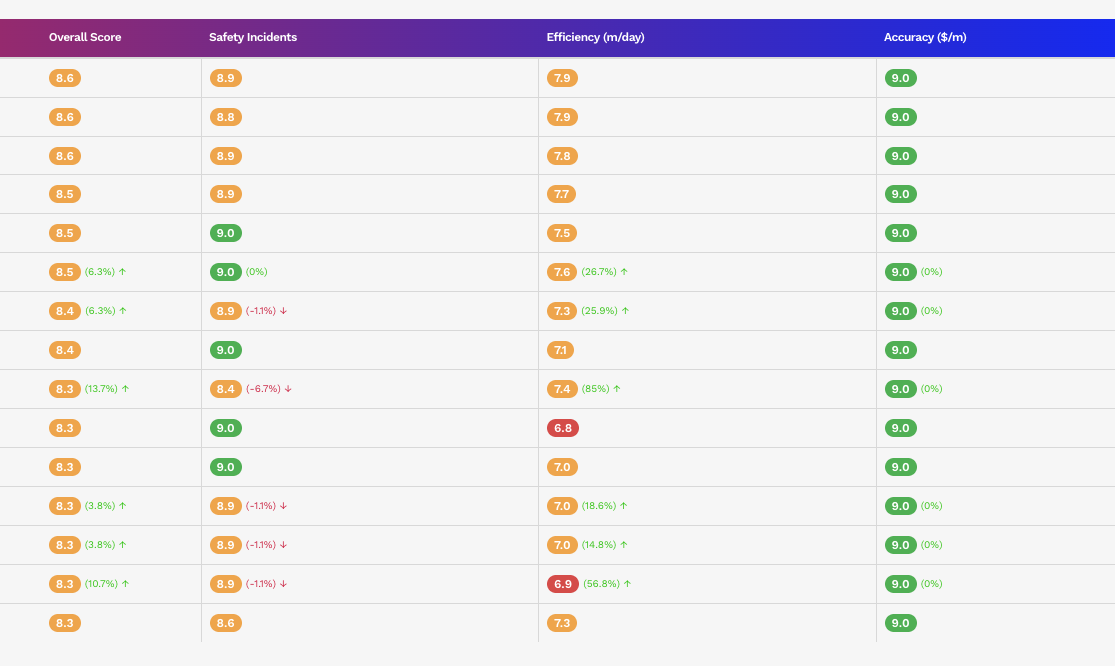Click the down arrow beside (-6.7%)
Screen dimensions: 1115x666
pyautogui.click(x=288, y=389)
